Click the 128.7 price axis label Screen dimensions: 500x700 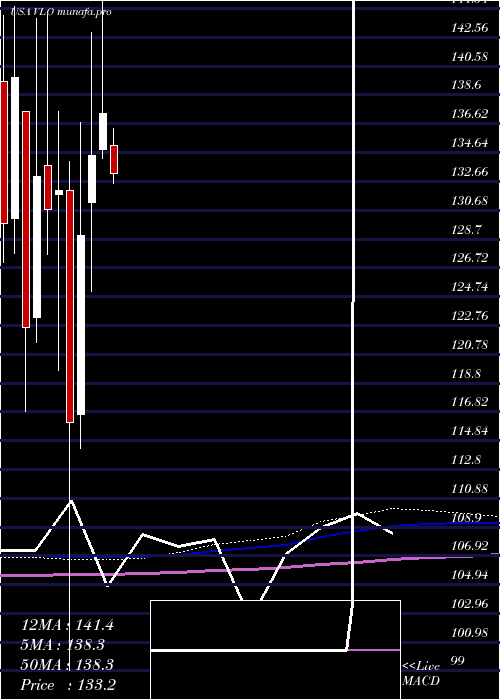(467, 229)
